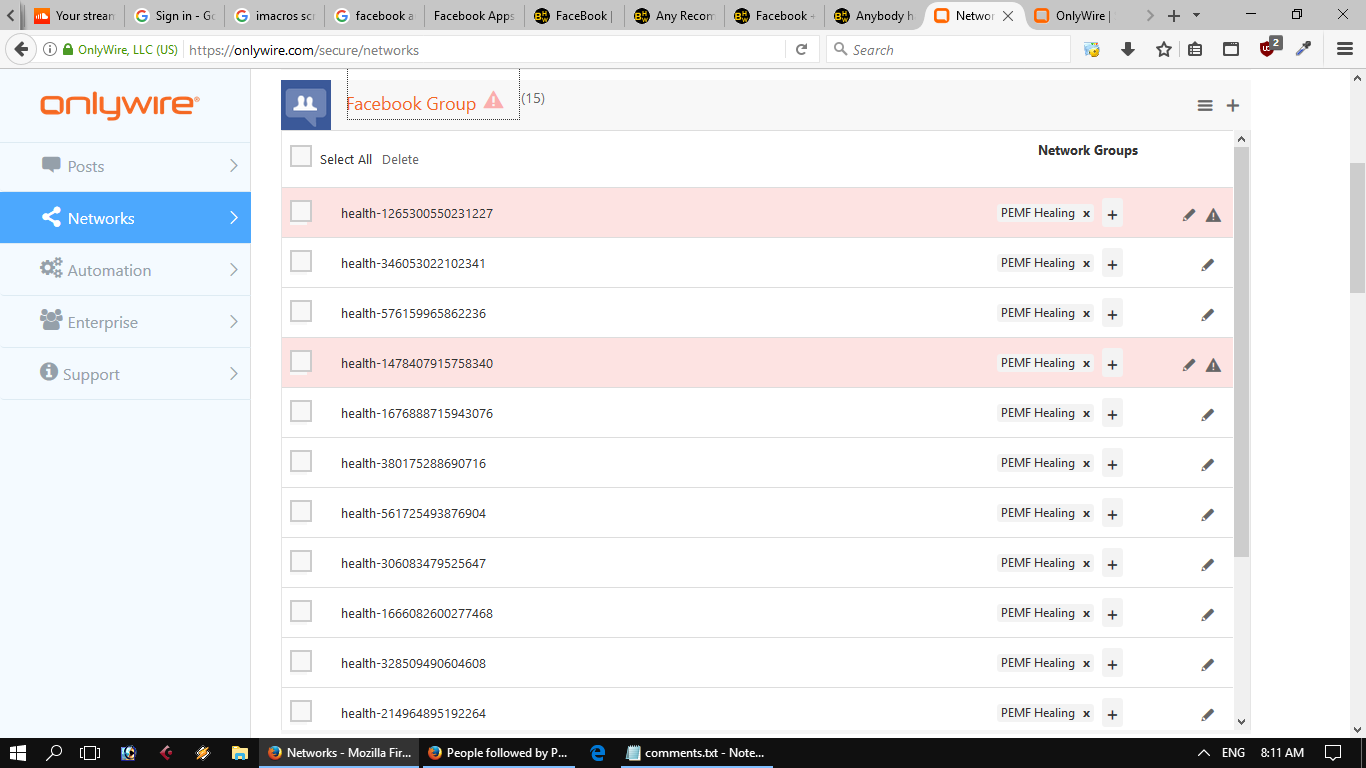
Task: Tick checkbox for health-561725493876904
Action: [301, 511]
